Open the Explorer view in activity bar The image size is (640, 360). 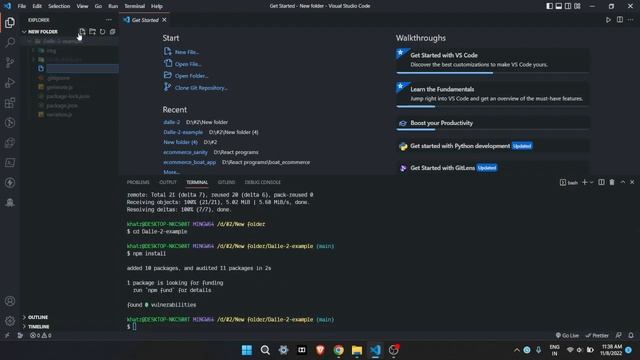[10, 23]
